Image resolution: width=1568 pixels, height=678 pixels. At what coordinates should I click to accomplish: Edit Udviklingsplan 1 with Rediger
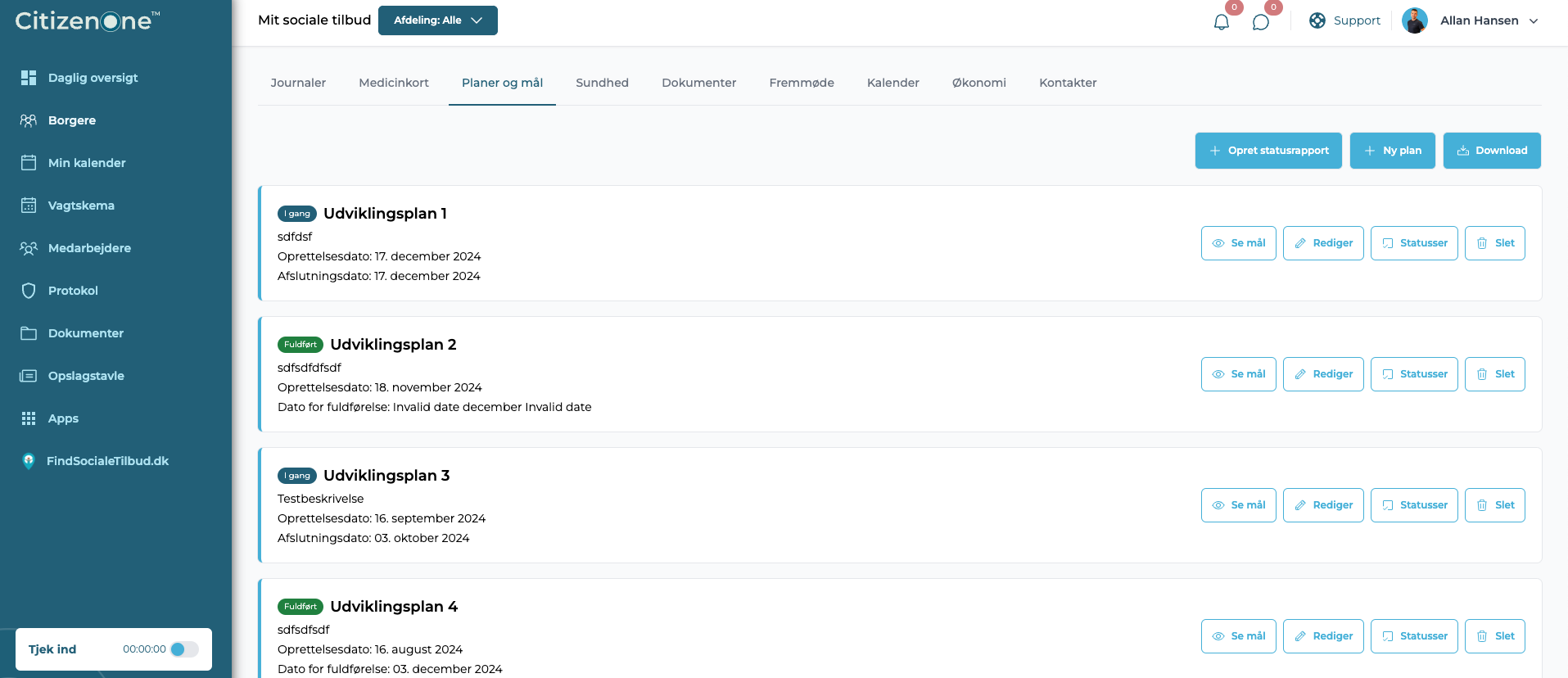[1323, 243]
